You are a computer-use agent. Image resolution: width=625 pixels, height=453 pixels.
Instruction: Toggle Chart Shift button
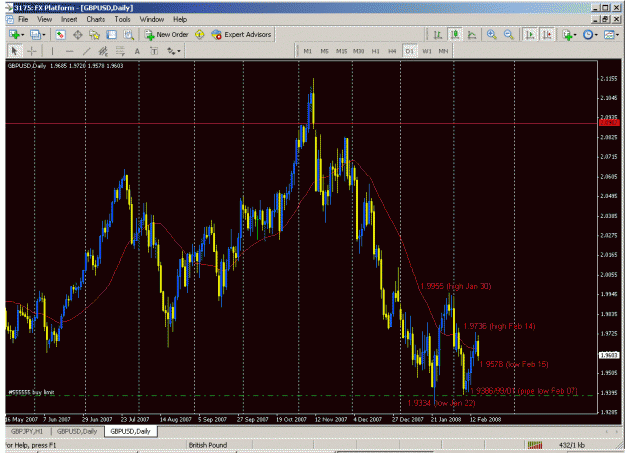tap(547, 35)
